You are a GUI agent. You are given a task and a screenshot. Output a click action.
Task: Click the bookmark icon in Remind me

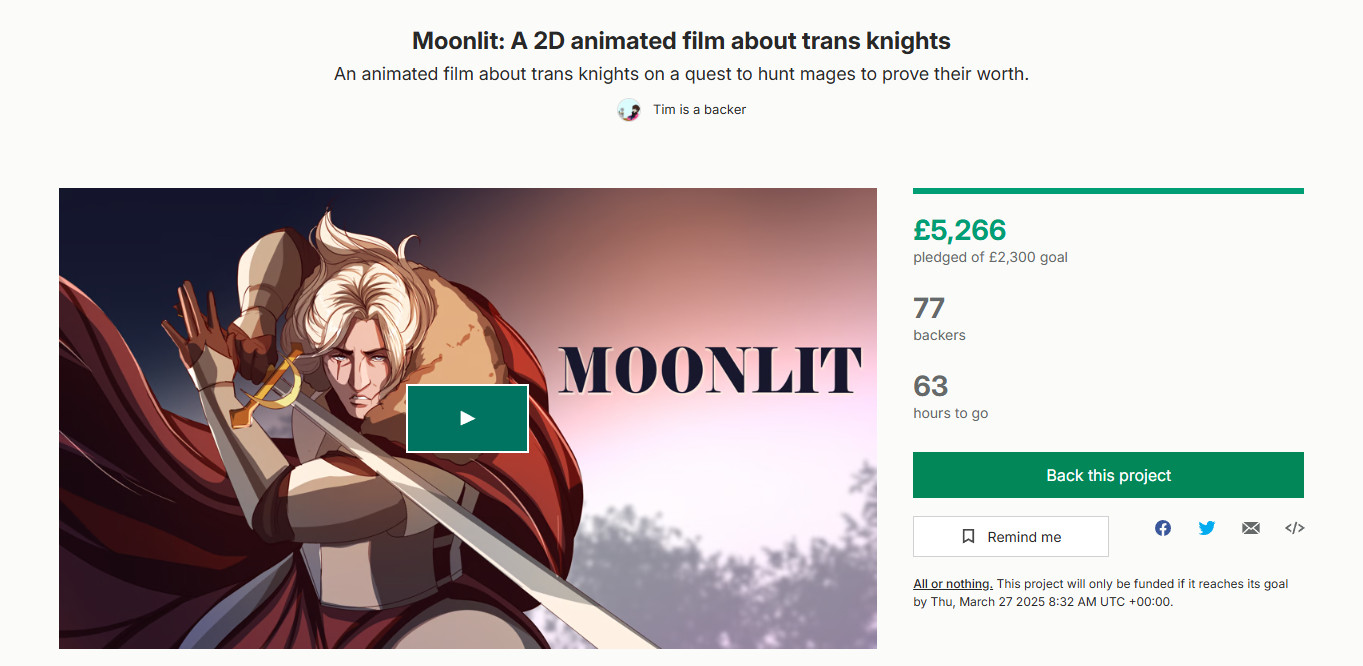point(968,537)
